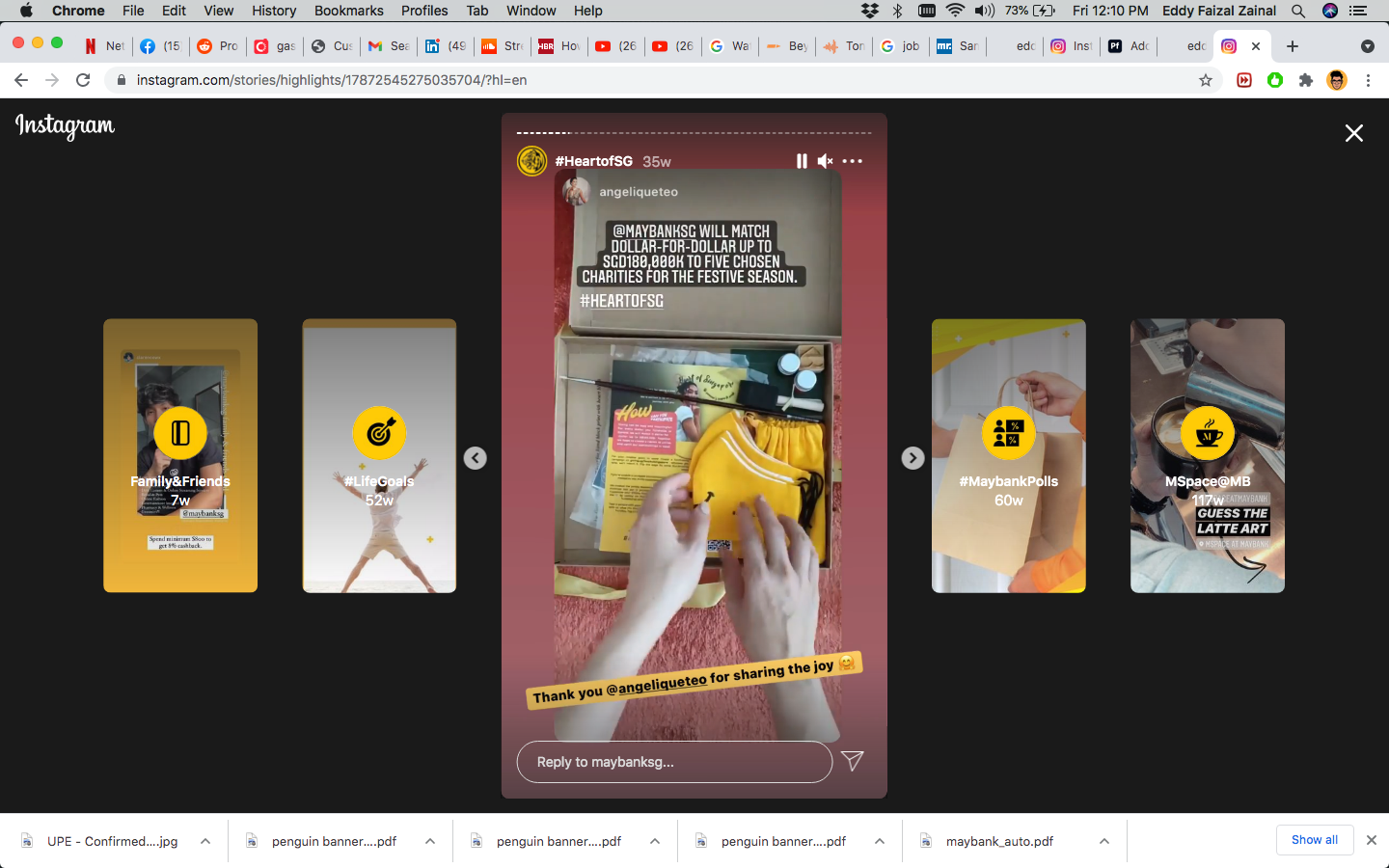Expand options for maybank_auto.pdf download

point(1104,841)
